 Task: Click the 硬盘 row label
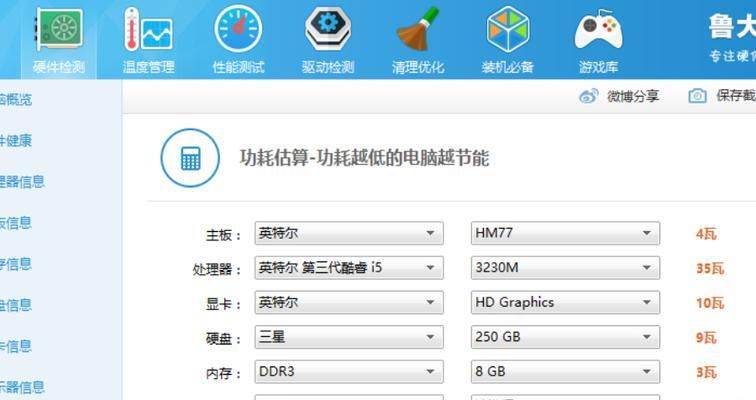(223, 339)
